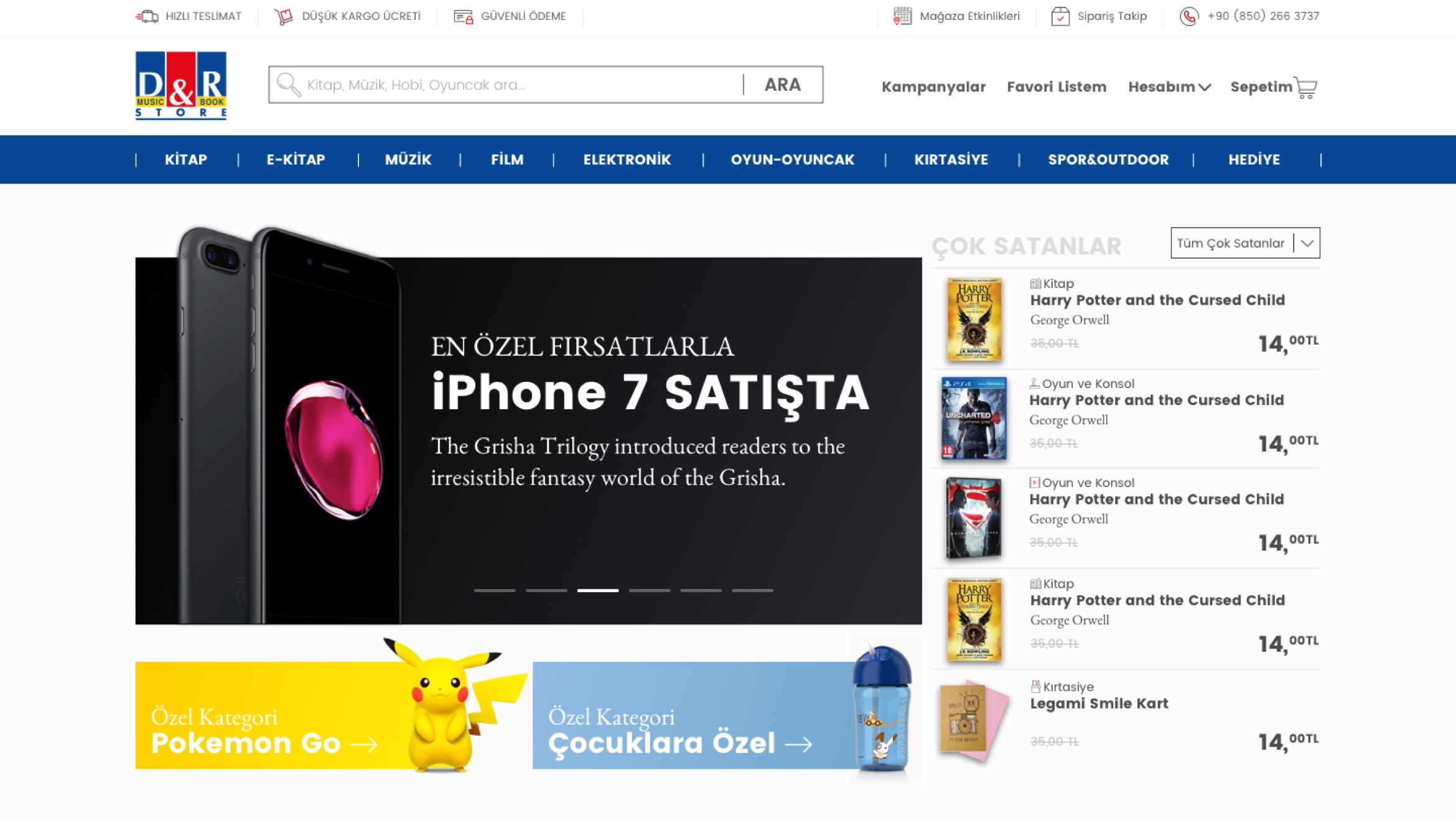1456x821 pixels.
Task: Open the OYUN-OYUNCAK menu item
Action: 792,160
